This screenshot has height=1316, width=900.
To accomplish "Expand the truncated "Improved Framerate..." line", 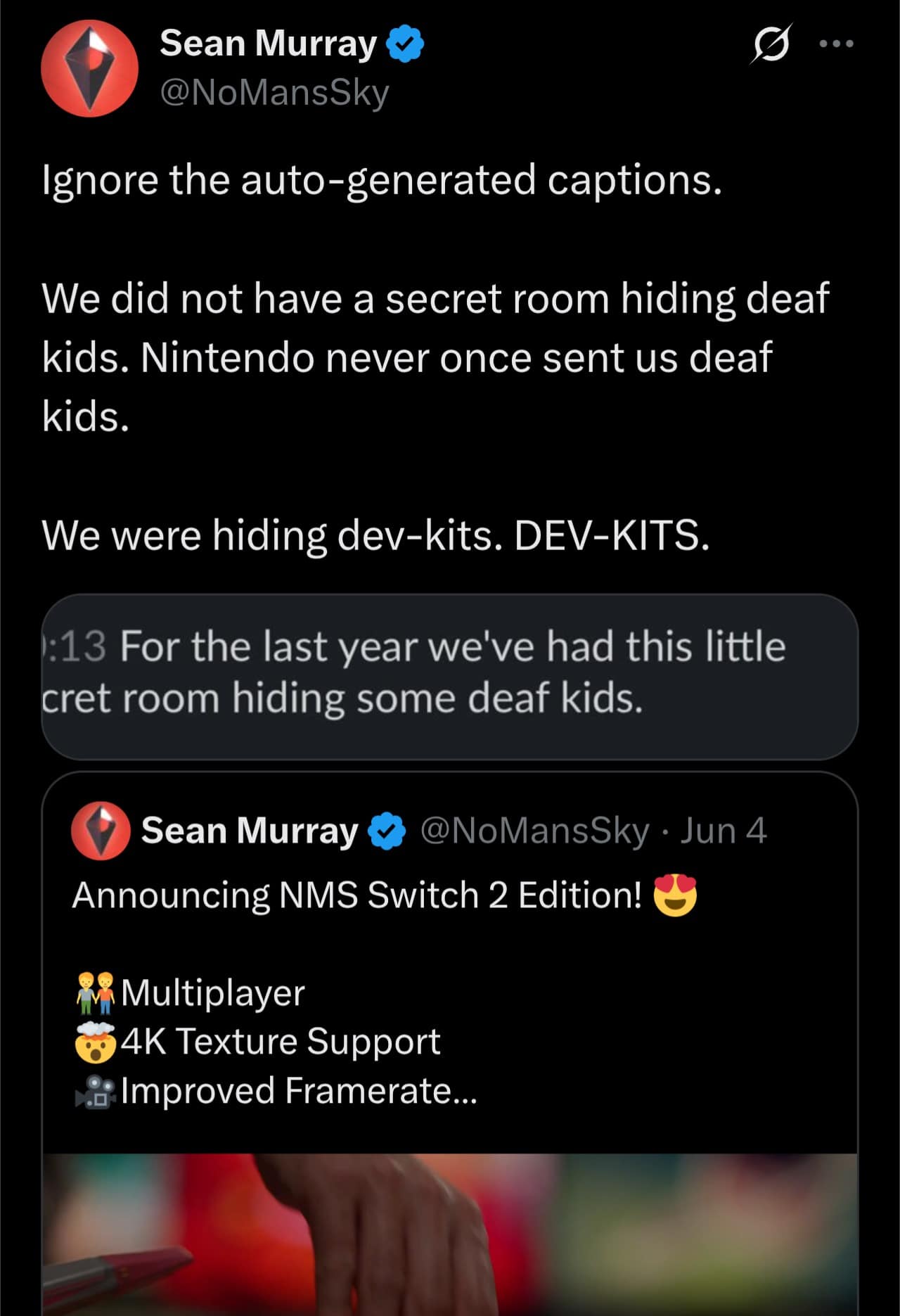I will (x=299, y=1091).
